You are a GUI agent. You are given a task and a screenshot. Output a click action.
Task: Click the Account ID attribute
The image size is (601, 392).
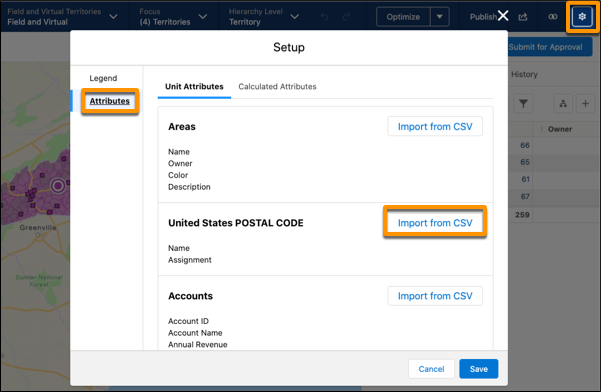pyautogui.click(x=188, y=321)
